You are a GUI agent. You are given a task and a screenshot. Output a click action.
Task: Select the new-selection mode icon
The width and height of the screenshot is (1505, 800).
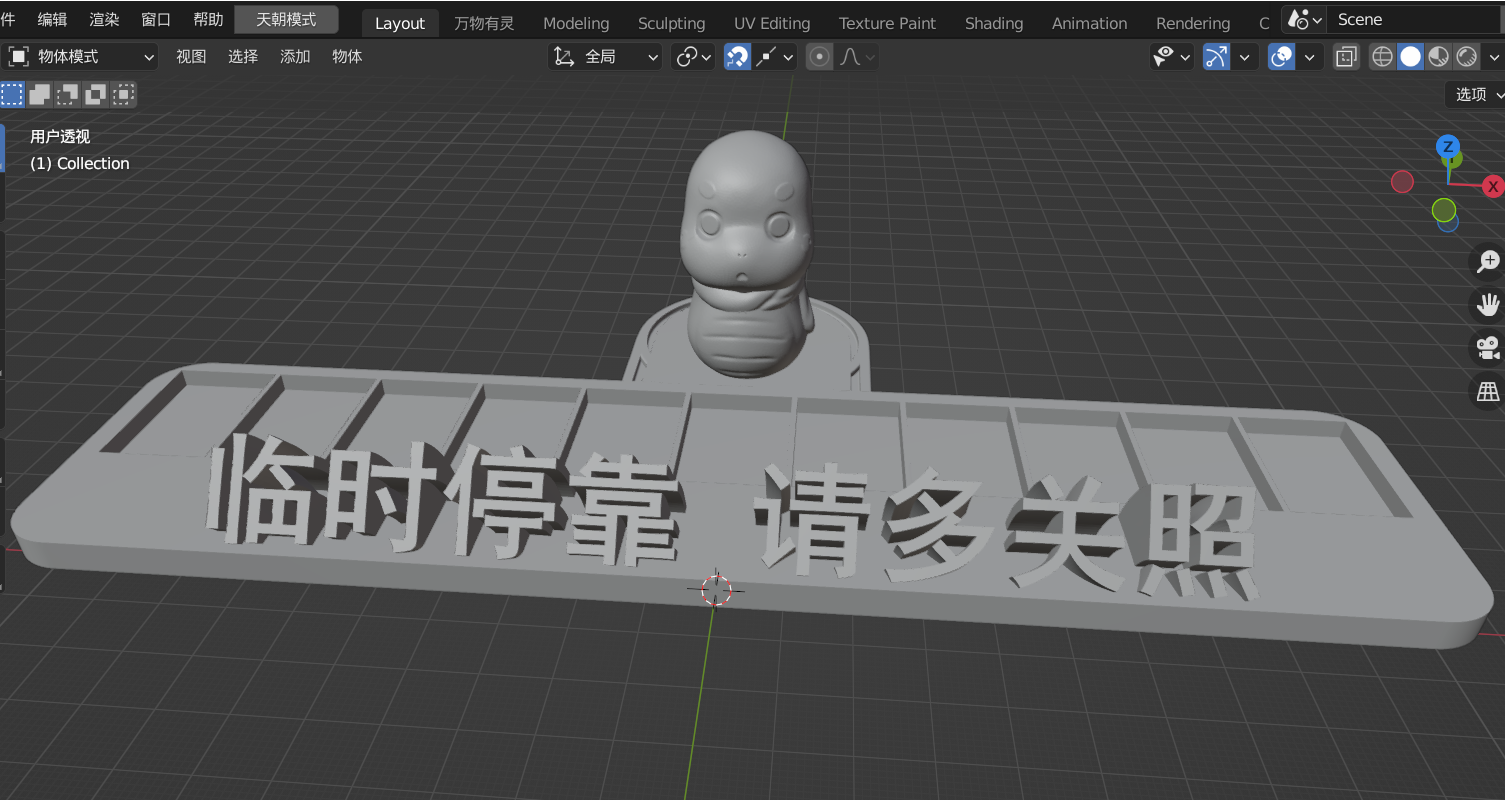click(x=12, y=95)
